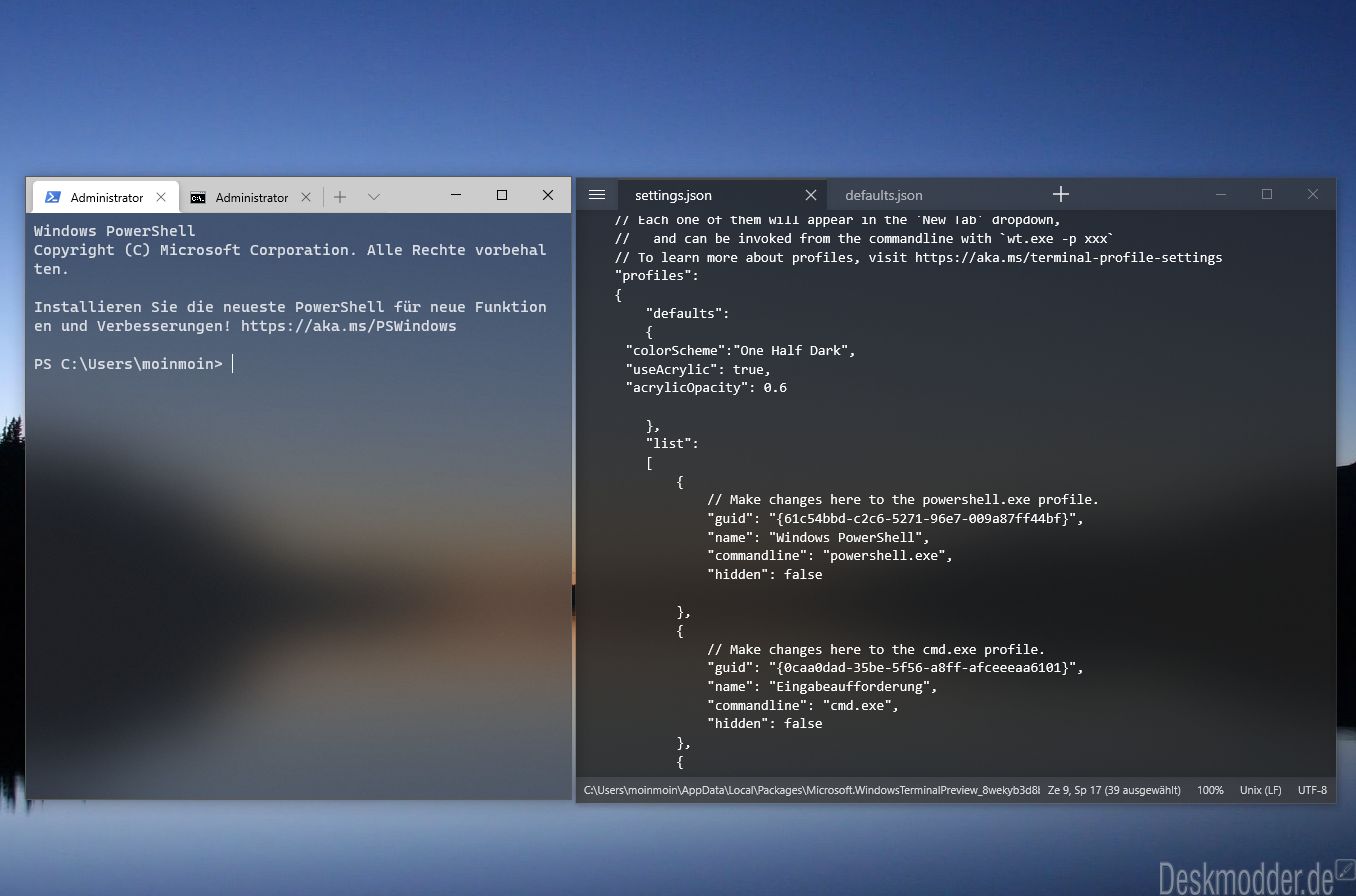Click the 'Ze 9, Sp 17' line indicator

1114,790
